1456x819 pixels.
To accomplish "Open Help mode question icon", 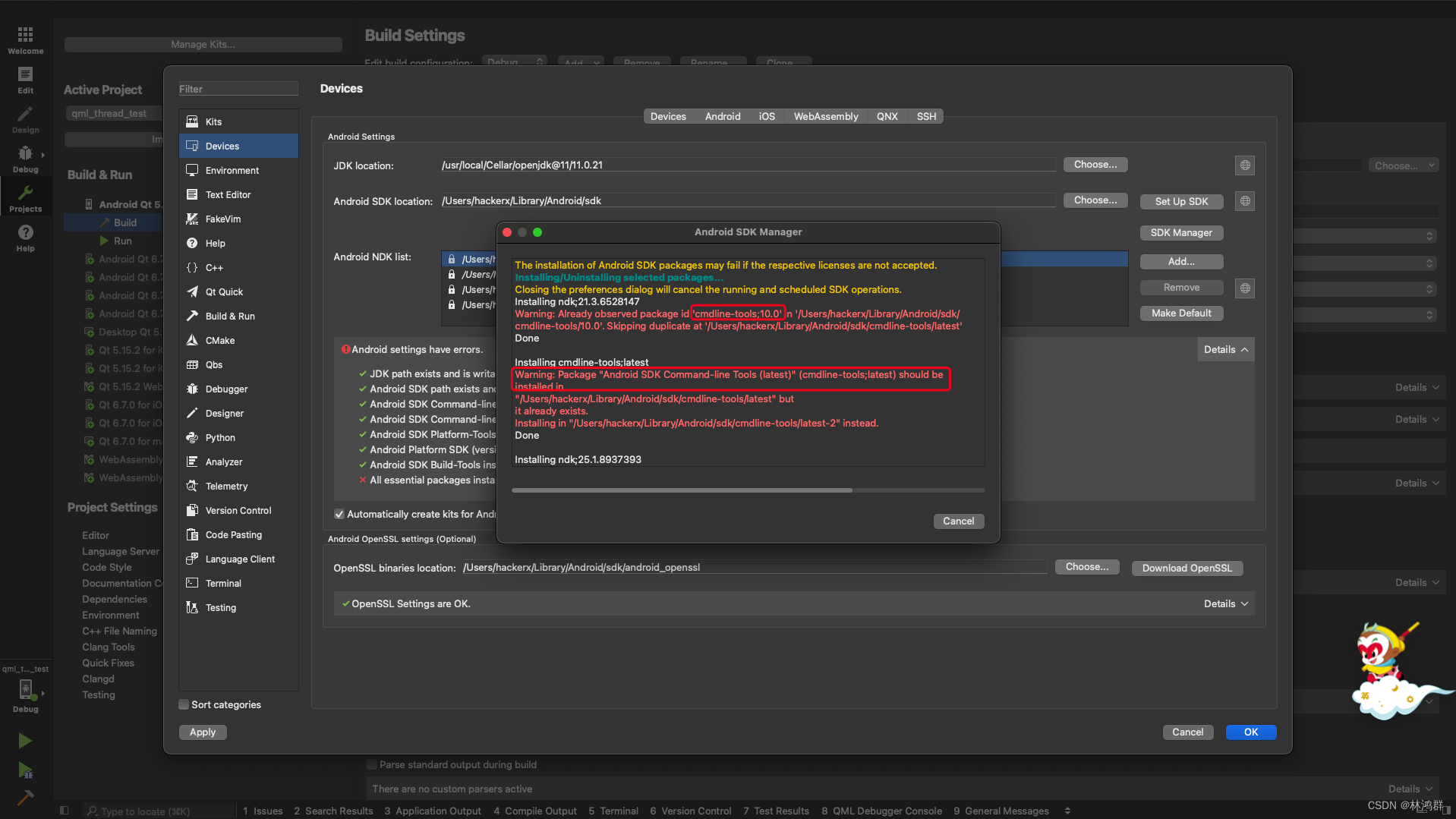I will click(25, 238).
